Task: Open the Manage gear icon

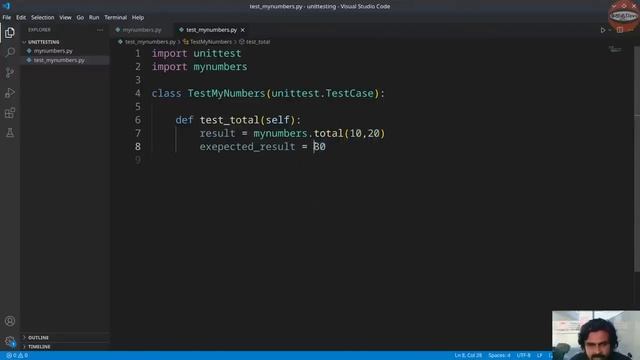Action: pyautogui.click(x=10, y=341)
